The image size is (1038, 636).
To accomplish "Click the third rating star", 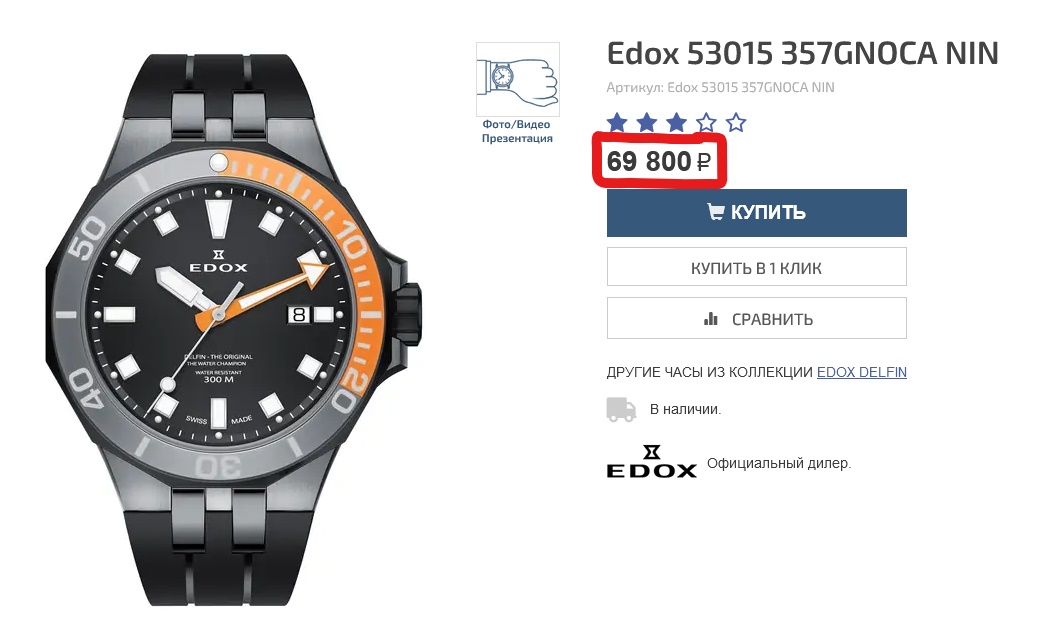I will [x=677, y=122].
